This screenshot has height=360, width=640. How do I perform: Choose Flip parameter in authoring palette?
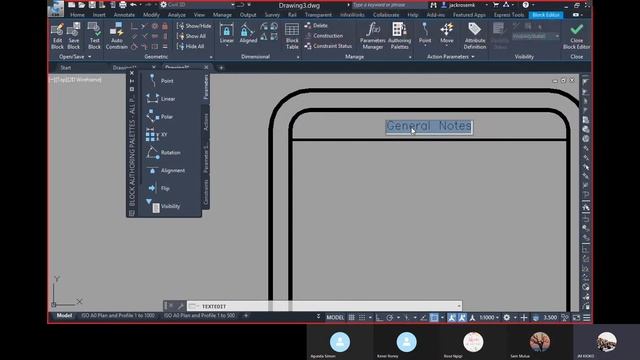[158, 188]
